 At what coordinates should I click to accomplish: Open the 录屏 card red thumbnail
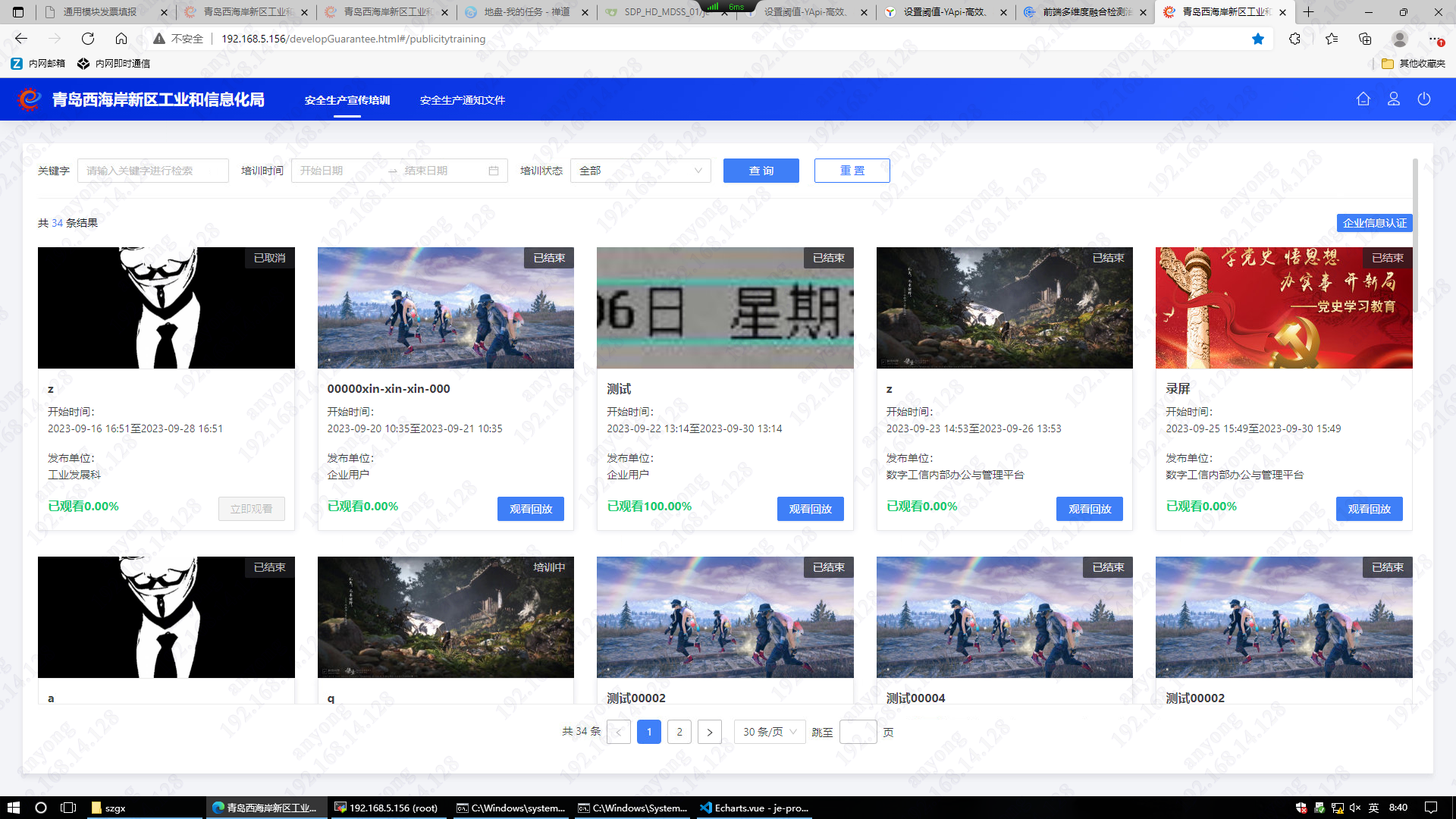(1284, 308)
